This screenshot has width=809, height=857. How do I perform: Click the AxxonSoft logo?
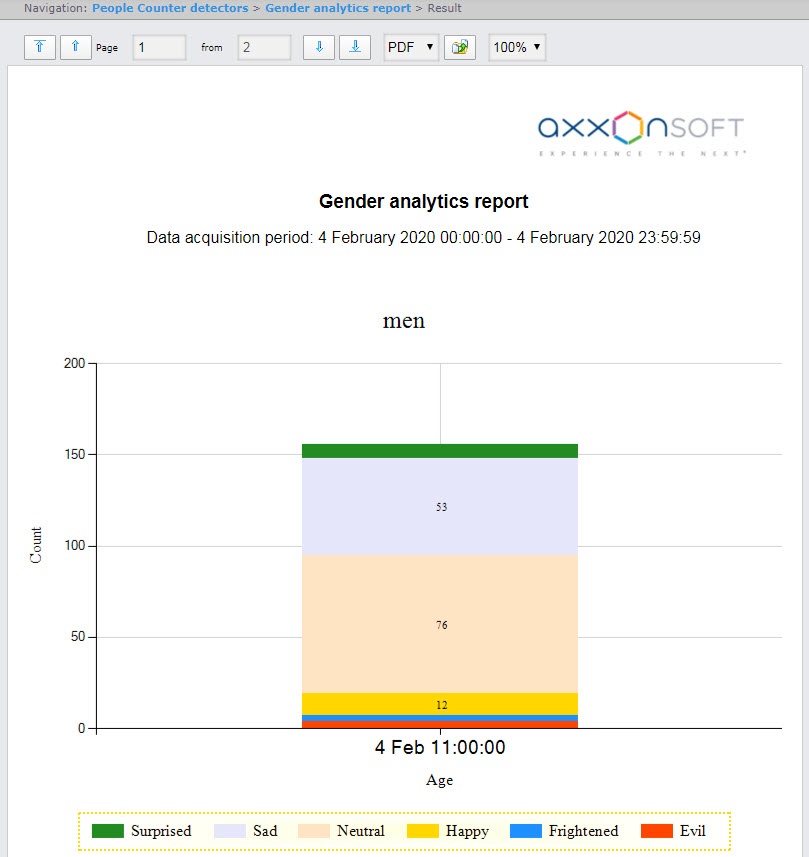pos(640,134)
